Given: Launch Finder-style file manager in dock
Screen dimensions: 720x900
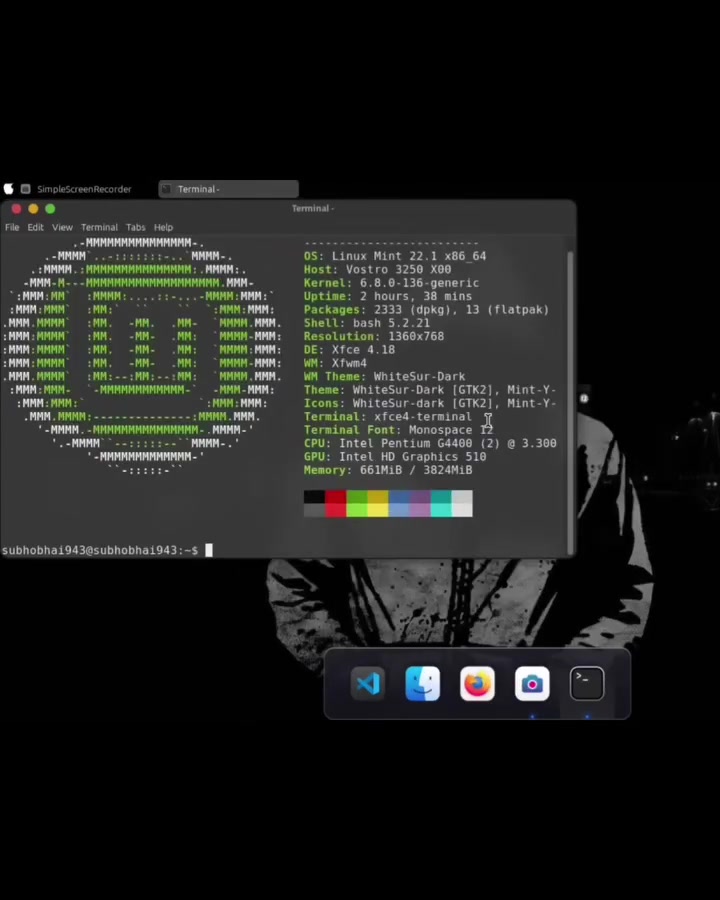Looking at the screenshot, I should [x=423, y=684].
